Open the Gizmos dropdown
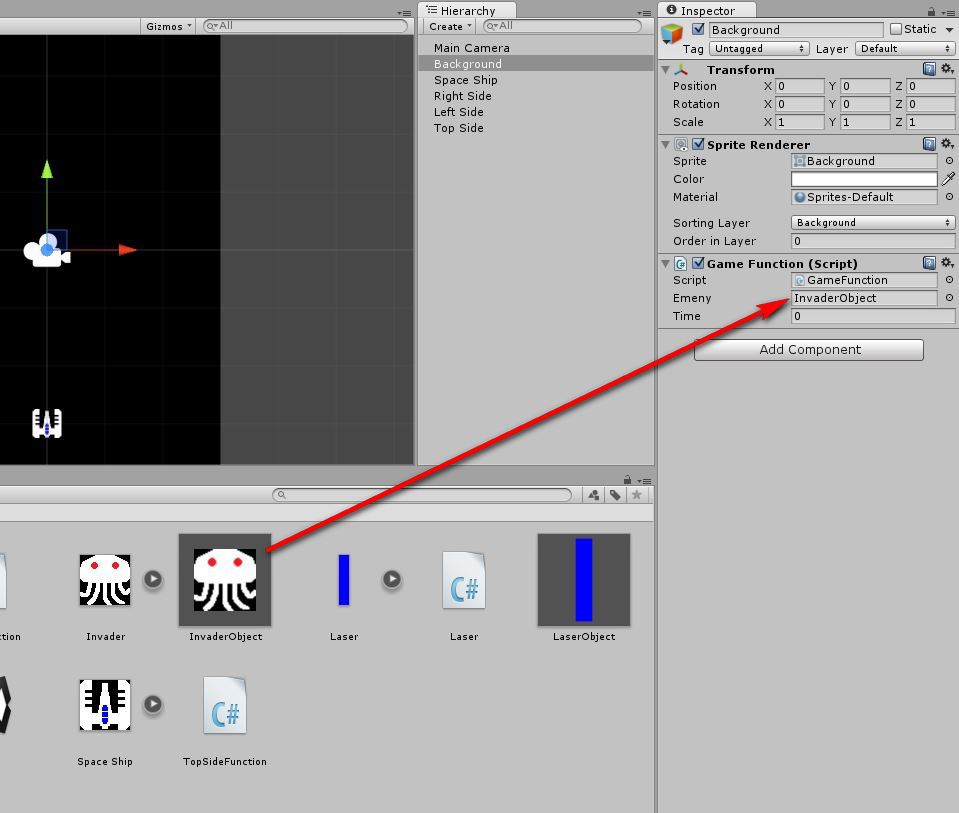This screenshot has height=813, width=959. point(169,26)
